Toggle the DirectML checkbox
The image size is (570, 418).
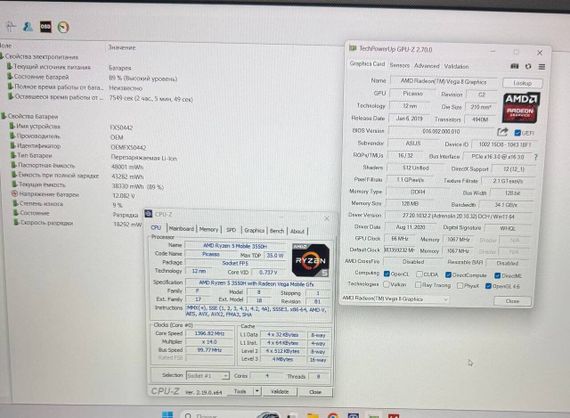(x=498, y=276)
